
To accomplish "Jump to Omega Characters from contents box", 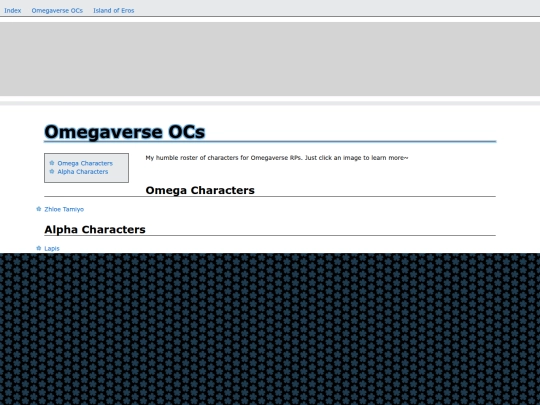I will click(85, 163).
